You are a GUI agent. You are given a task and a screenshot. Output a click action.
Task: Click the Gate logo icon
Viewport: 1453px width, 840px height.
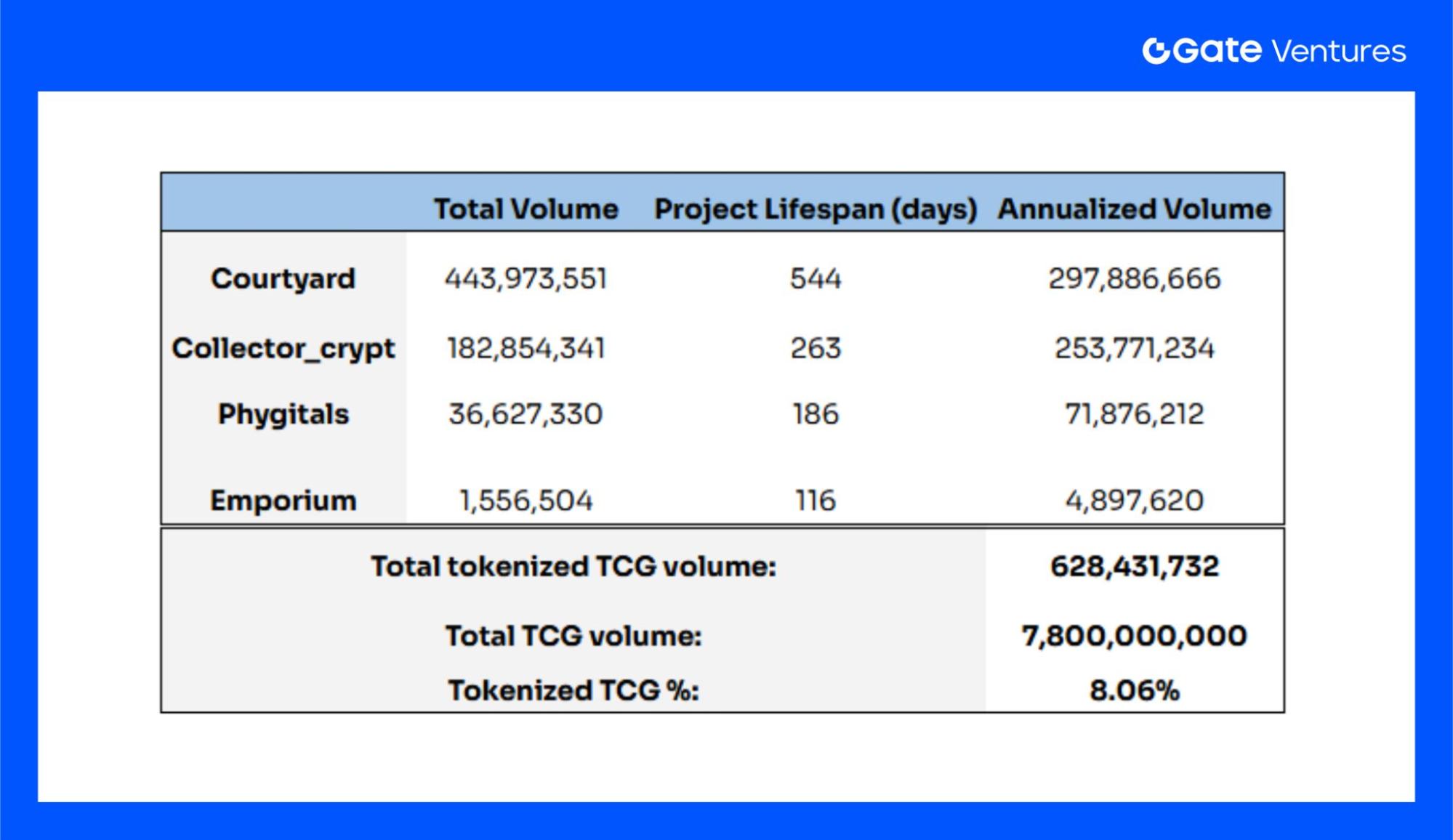click(1156, 51)
